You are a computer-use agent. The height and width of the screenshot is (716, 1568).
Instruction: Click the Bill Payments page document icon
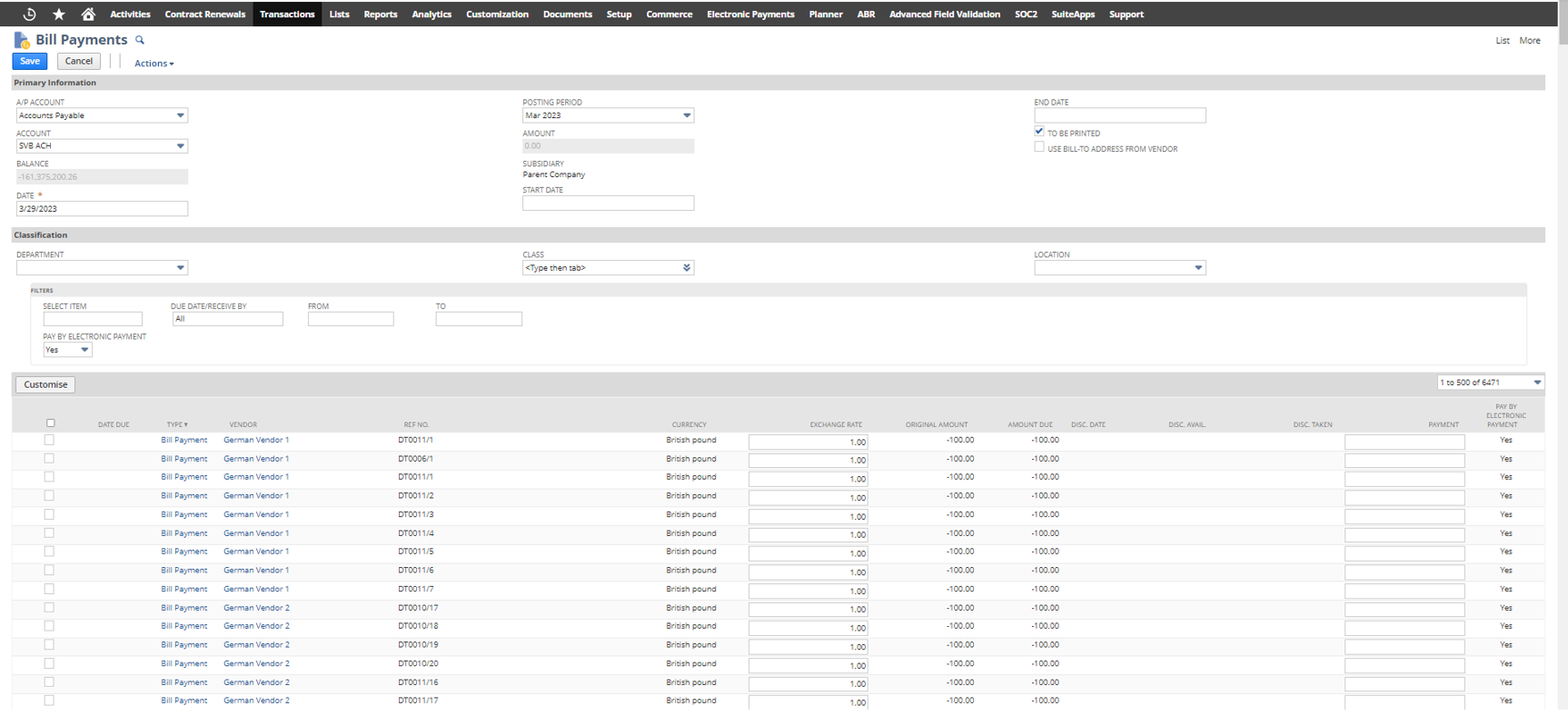click(22, 40)
